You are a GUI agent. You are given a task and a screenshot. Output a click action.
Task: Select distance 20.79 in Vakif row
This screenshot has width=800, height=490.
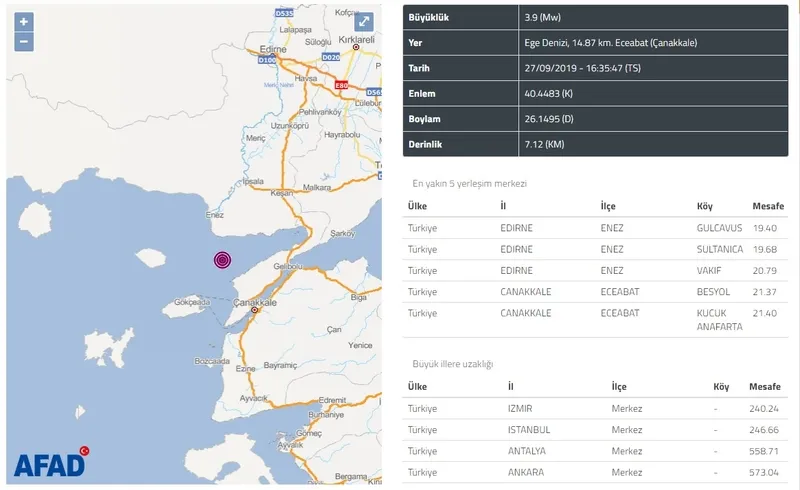[x=765, y=271]
